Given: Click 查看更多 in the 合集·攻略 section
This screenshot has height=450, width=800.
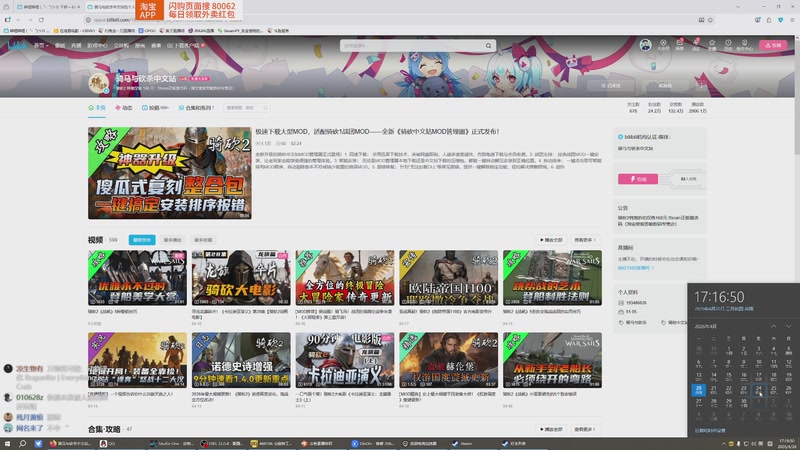Looking at the screenshot, I should [585, 429].
